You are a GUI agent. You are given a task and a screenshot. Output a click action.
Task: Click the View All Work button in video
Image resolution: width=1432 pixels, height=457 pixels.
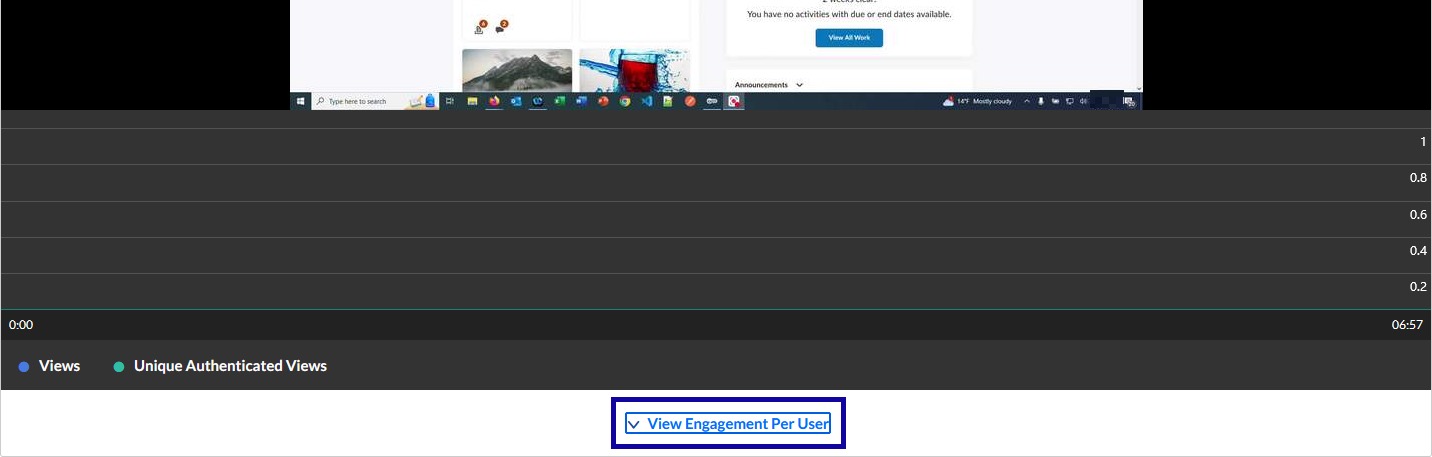(849, 37)
